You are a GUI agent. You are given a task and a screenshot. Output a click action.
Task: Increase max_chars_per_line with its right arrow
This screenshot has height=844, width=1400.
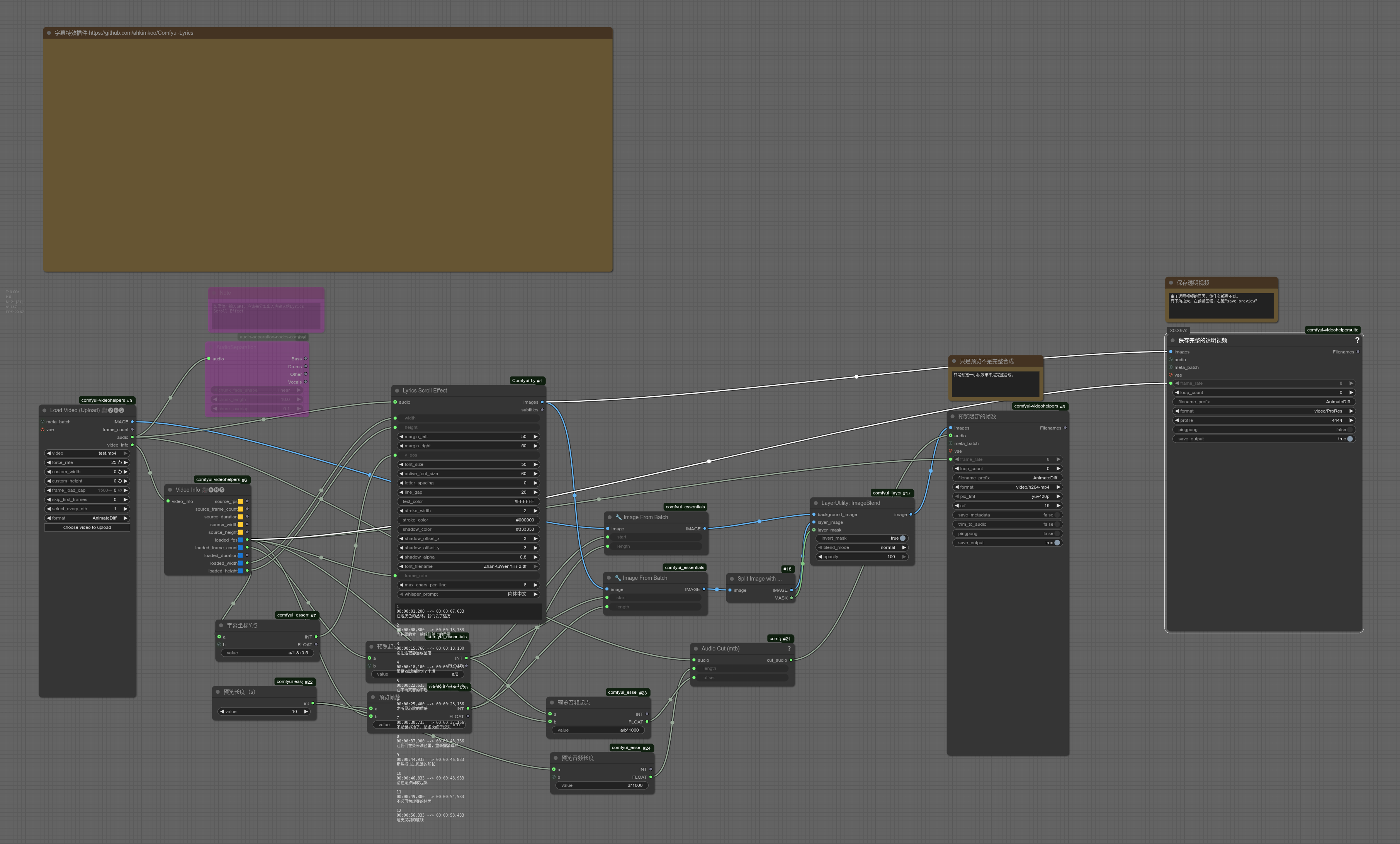535,585
